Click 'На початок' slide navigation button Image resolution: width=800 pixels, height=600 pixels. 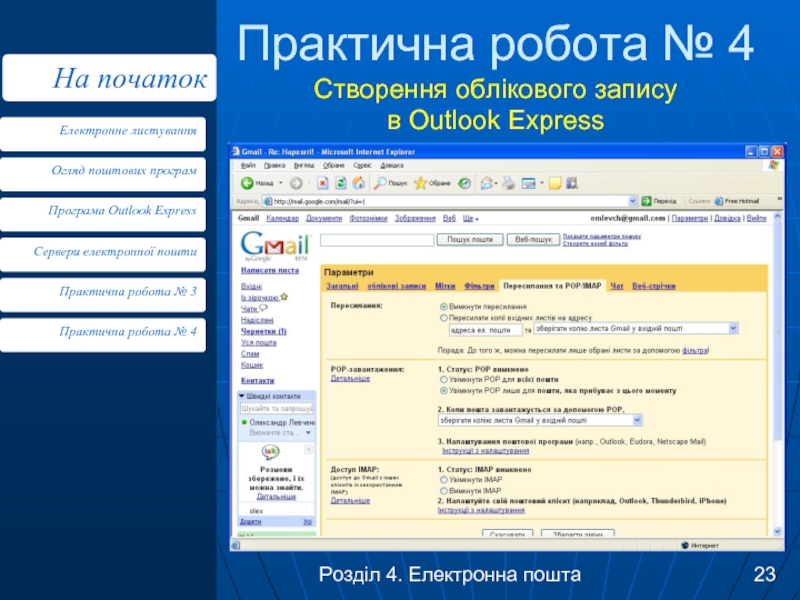[109, 78]
